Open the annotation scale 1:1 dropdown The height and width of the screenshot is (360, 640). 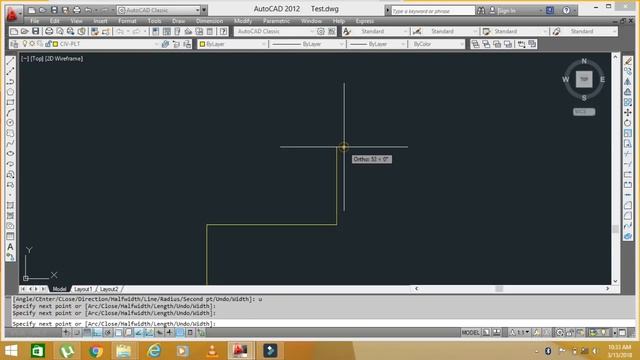[521, 332]
